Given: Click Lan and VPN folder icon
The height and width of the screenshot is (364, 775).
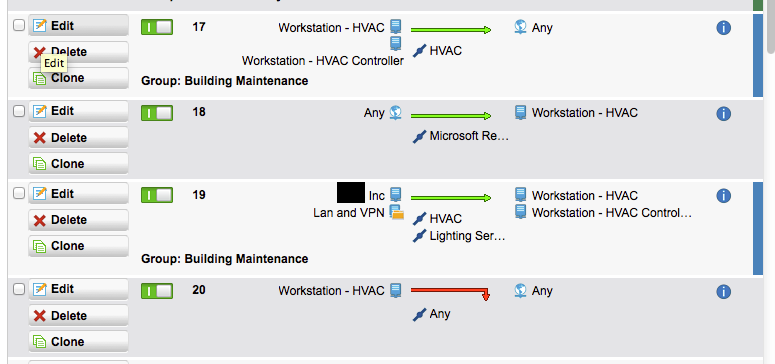Looking at the screenshot, I should tap(396, 213).
